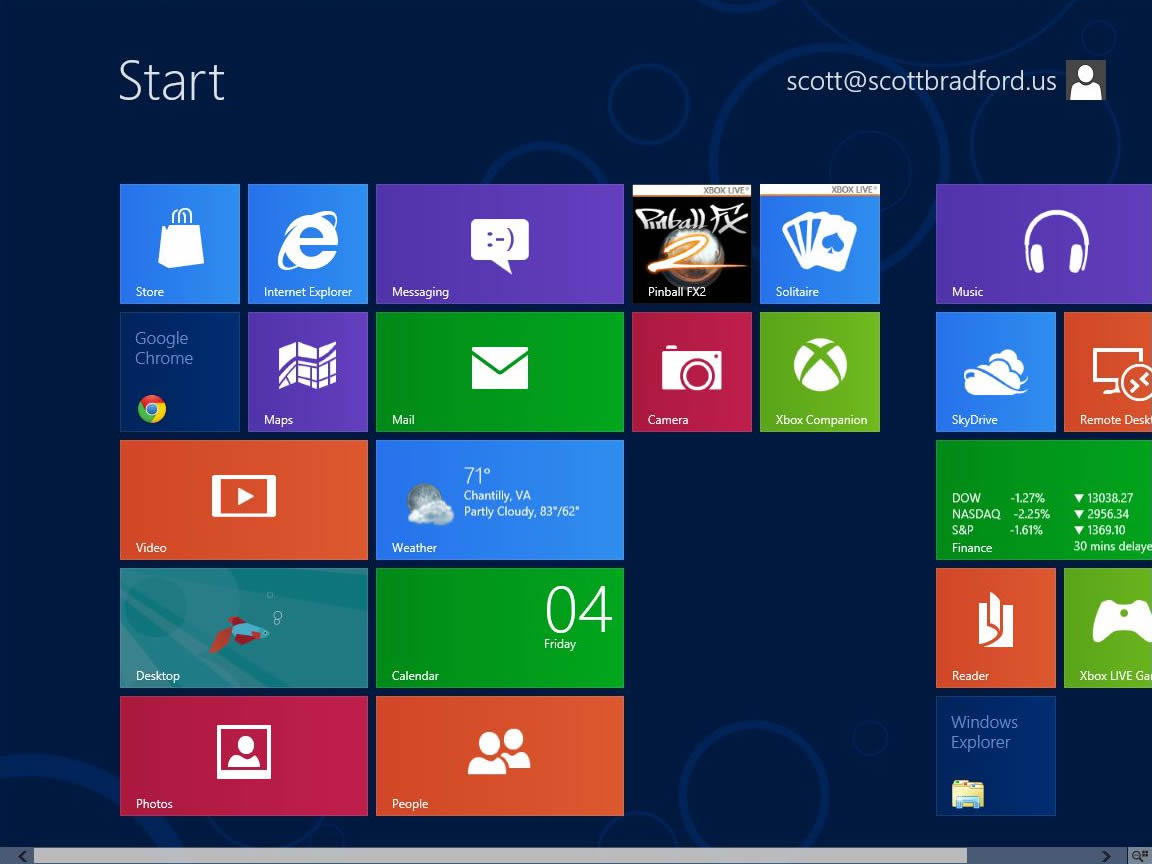Open Weather tile showing Chantilly, VA

[500, 500]
